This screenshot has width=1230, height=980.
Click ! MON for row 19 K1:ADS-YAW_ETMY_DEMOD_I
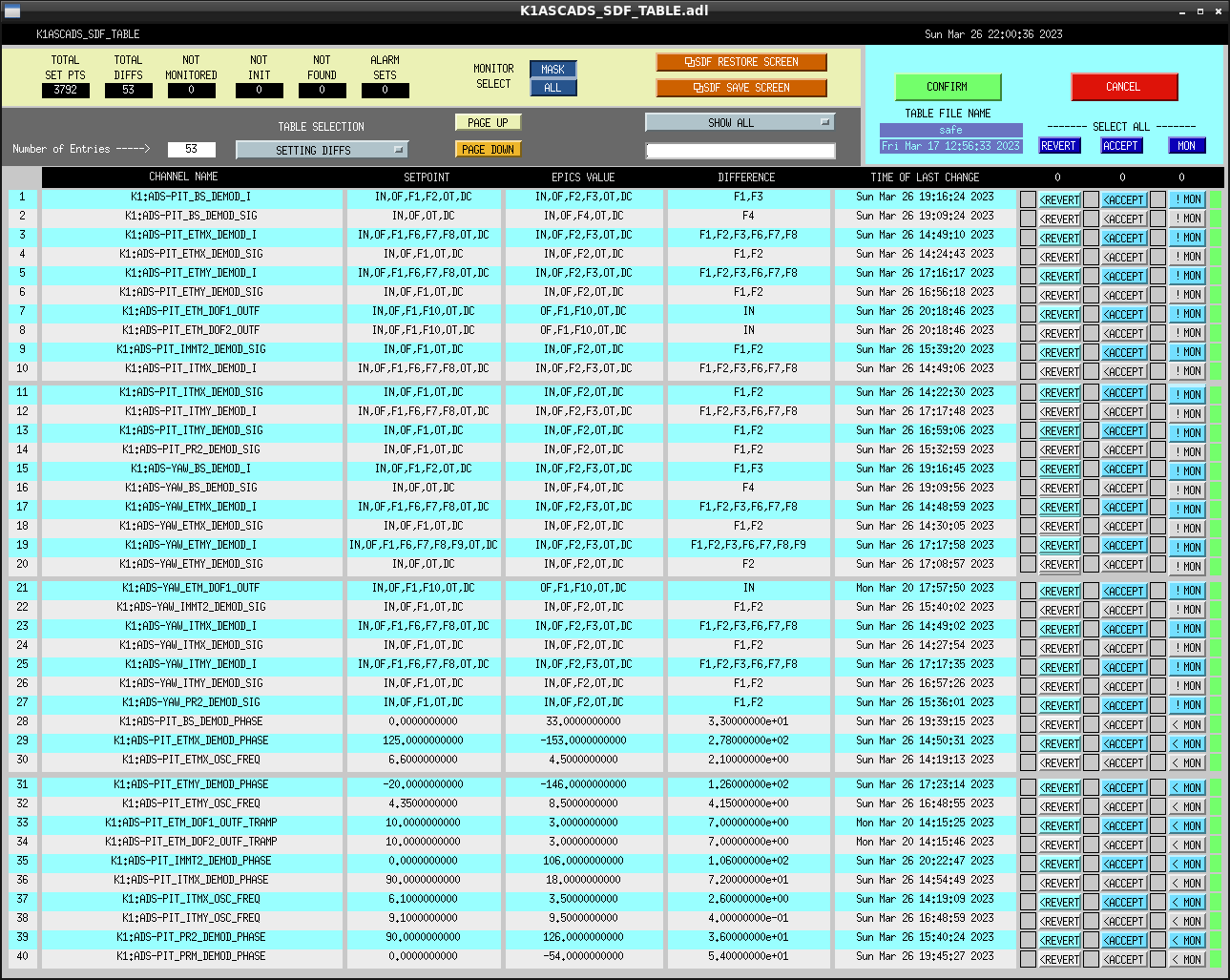(1187, 547)
